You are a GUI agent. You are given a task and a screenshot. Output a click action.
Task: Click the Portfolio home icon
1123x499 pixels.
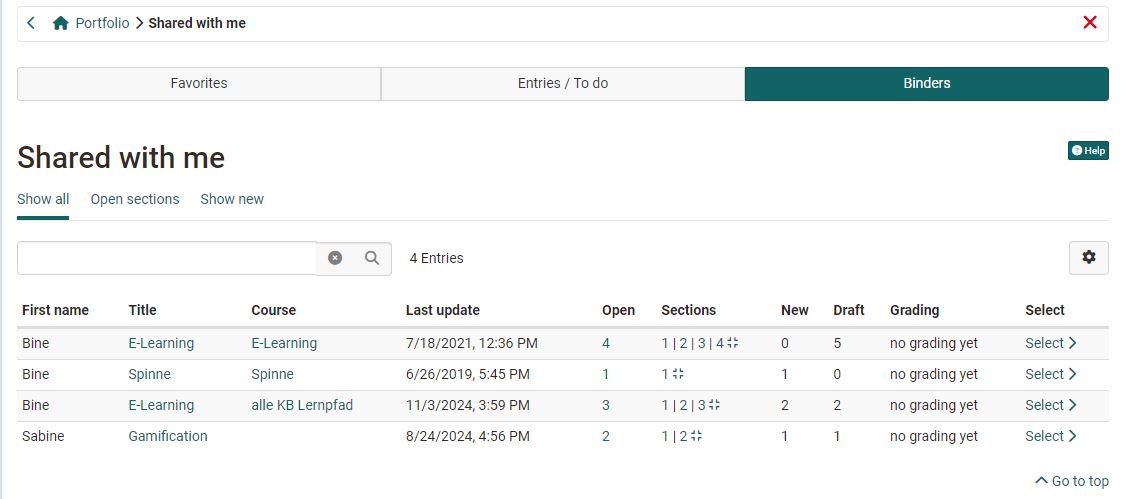click(x=61, y=23)
